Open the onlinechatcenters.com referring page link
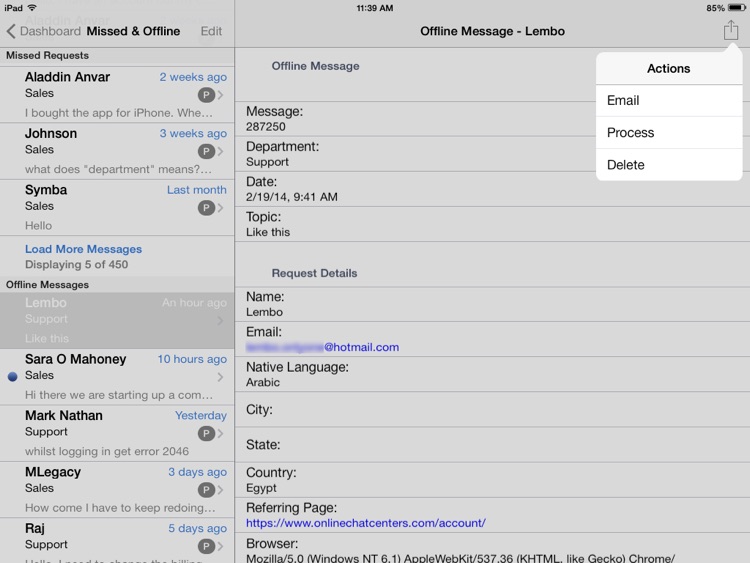 point(366,523)
